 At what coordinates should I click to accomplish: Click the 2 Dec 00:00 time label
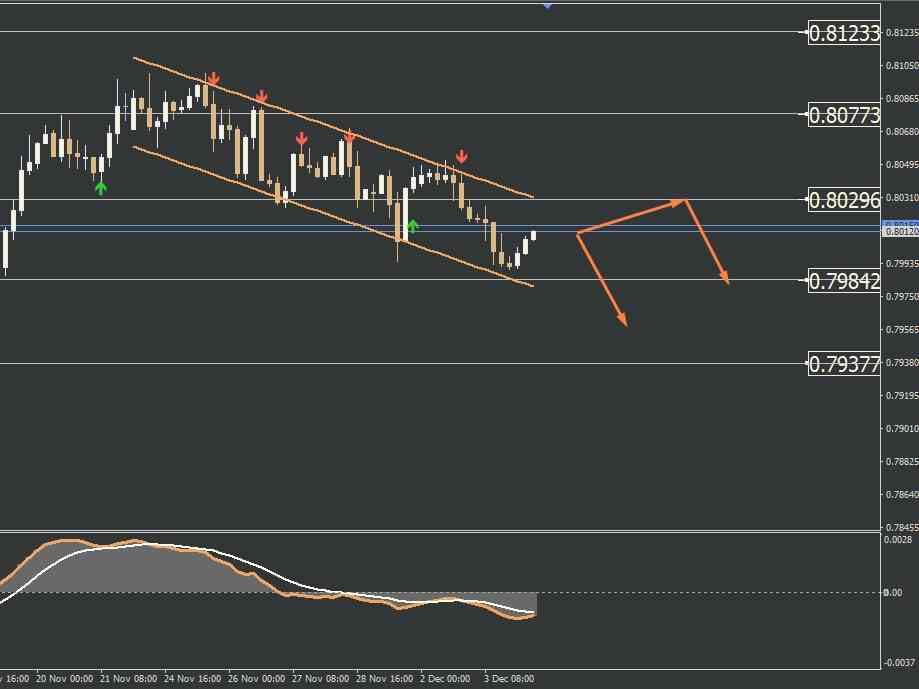(445, 678)
